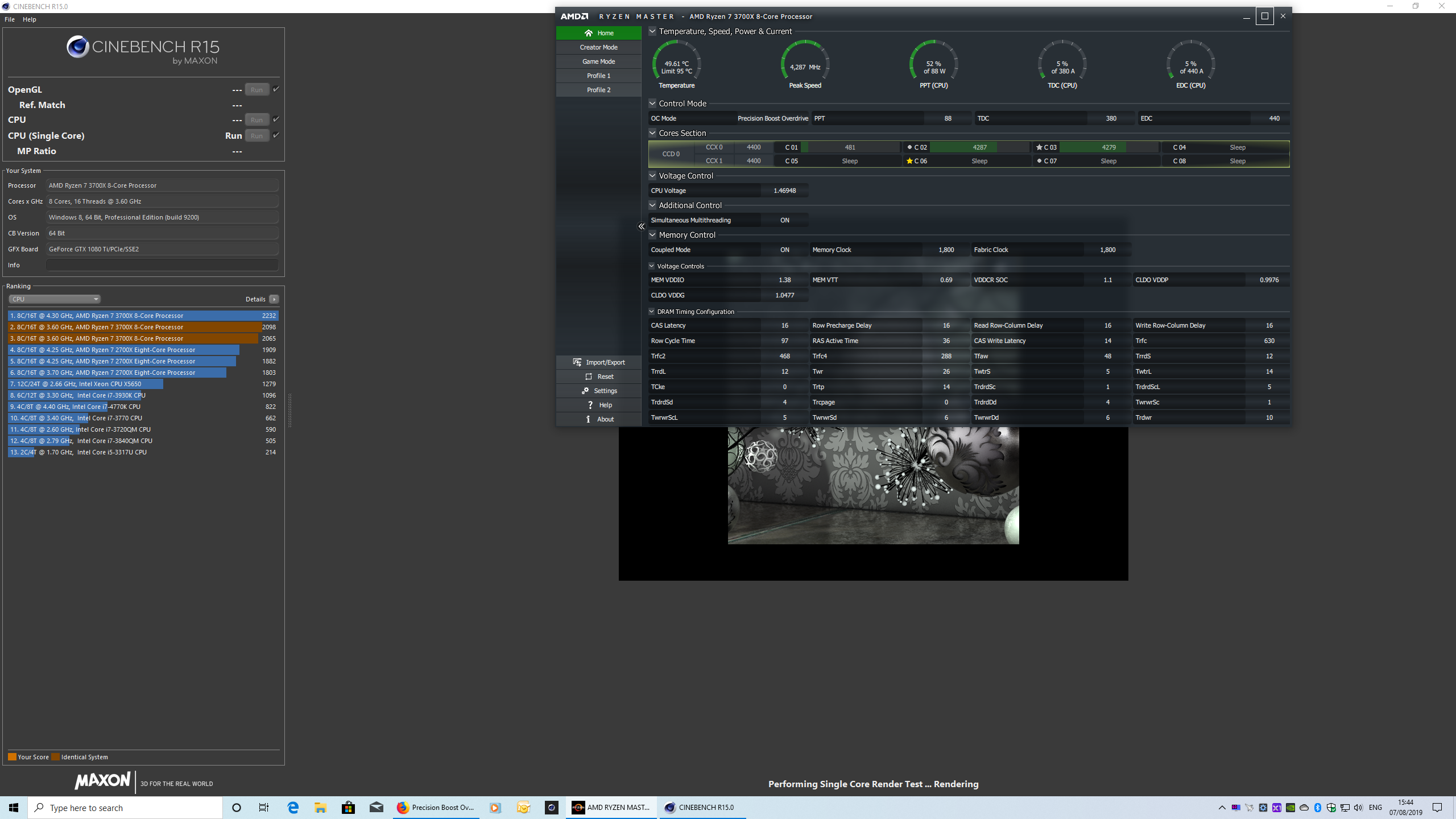Open Microsoft Edge from taskbar

[293, 808]
